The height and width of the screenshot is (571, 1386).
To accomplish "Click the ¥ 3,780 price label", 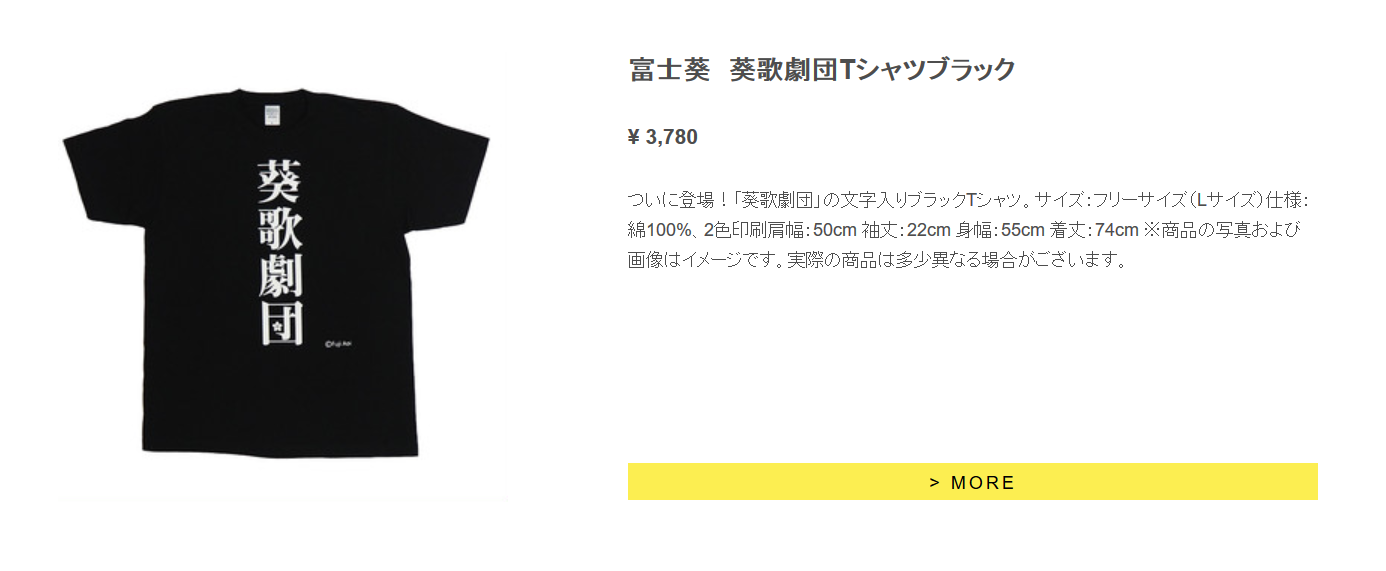I will pos(662,137).
